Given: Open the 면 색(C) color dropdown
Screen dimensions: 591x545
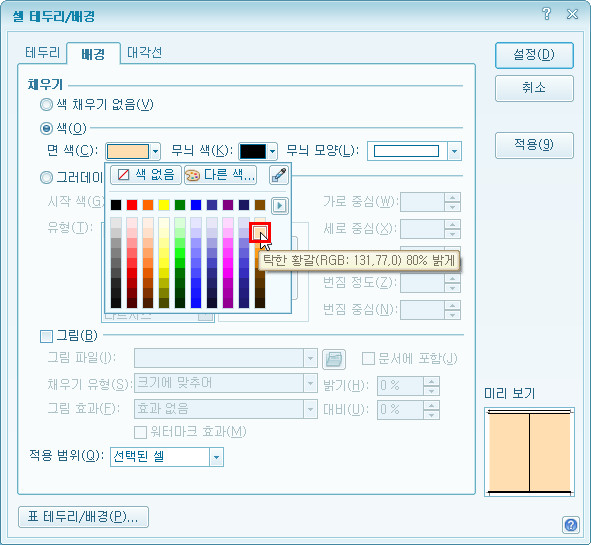Looking at the screenshot, I should pos(155,152).
